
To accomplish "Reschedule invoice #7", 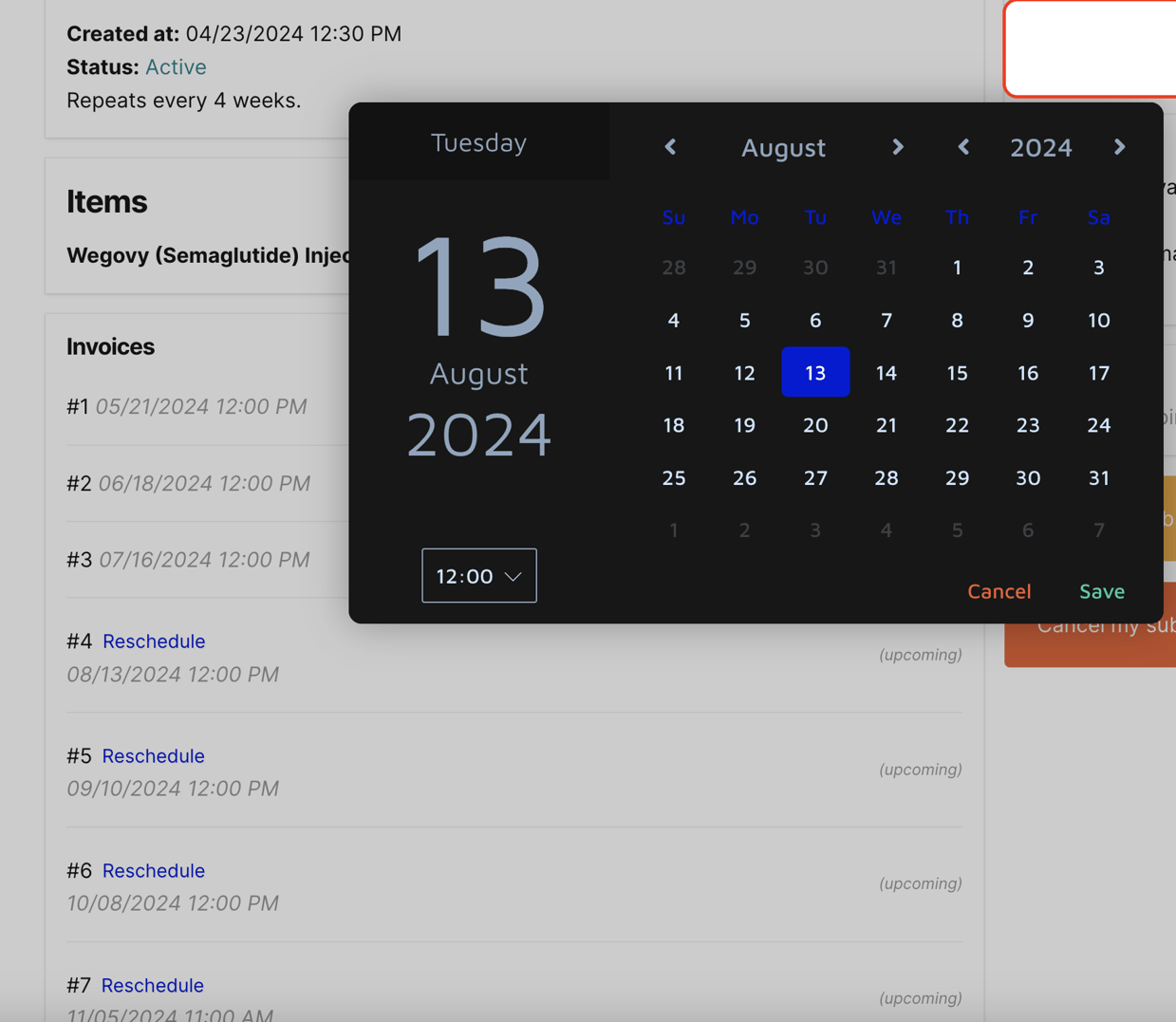I will point(152,986).
